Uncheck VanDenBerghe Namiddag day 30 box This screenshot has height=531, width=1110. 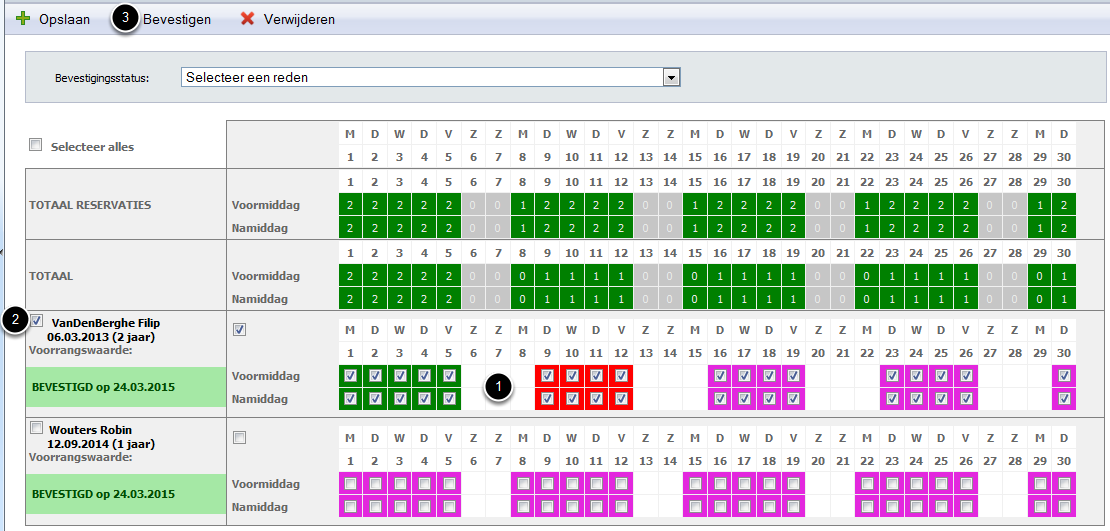[x=1064, y=398]
